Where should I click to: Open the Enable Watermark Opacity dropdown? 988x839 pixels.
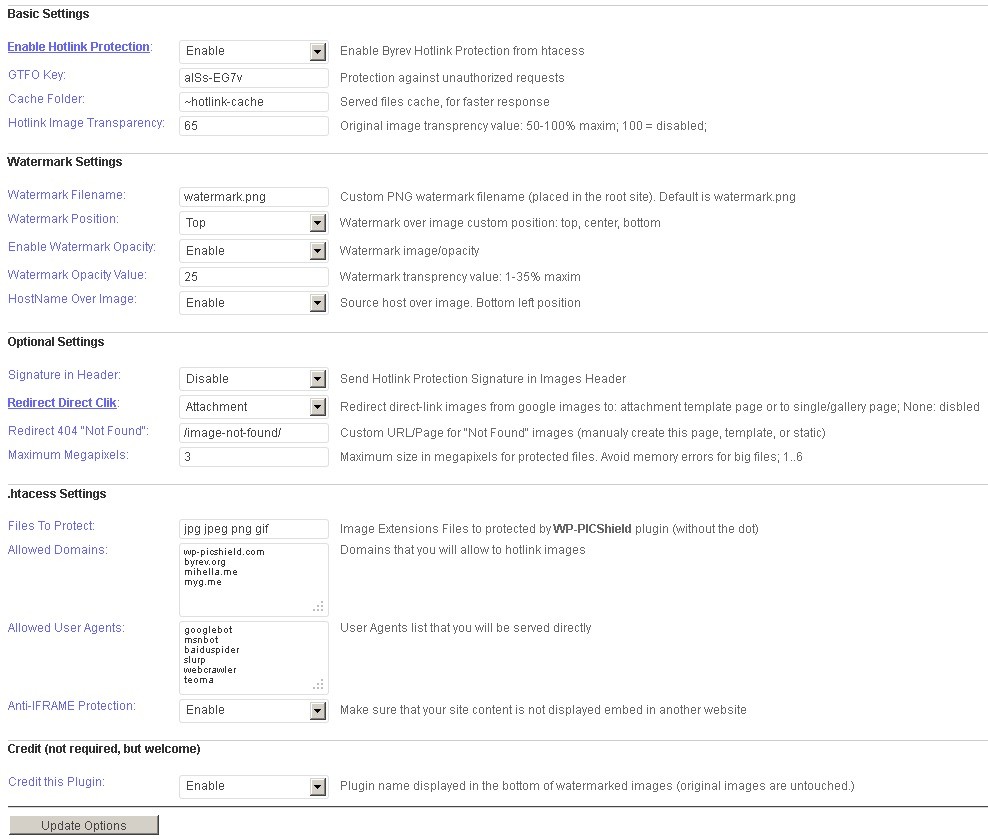(253, 251)
